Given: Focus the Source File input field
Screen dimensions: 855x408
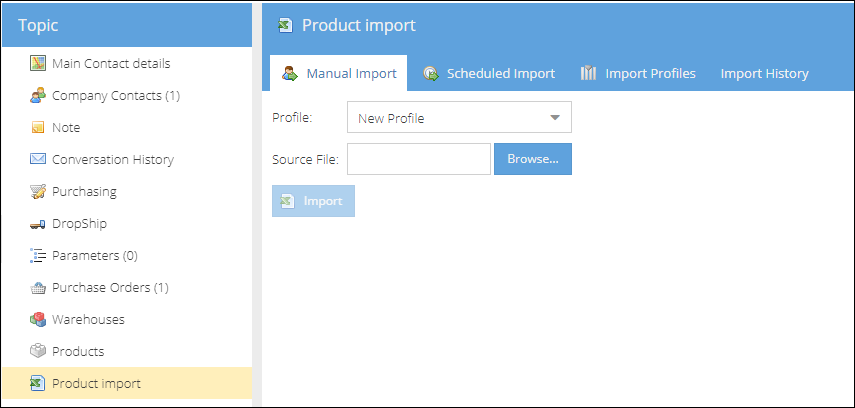Looking at the screenshot, I should click(x=419, y=159).
